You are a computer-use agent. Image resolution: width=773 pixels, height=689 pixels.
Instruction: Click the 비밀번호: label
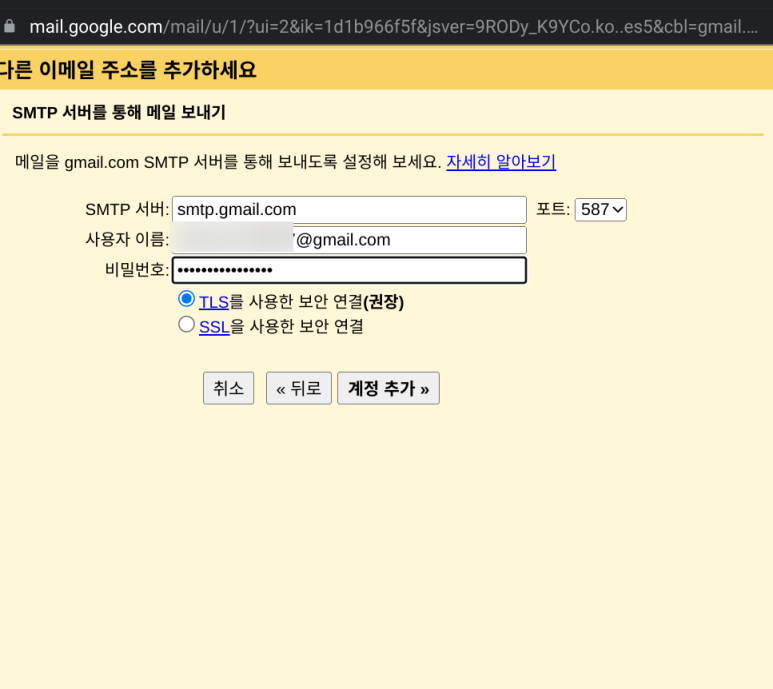pos(137,270)
